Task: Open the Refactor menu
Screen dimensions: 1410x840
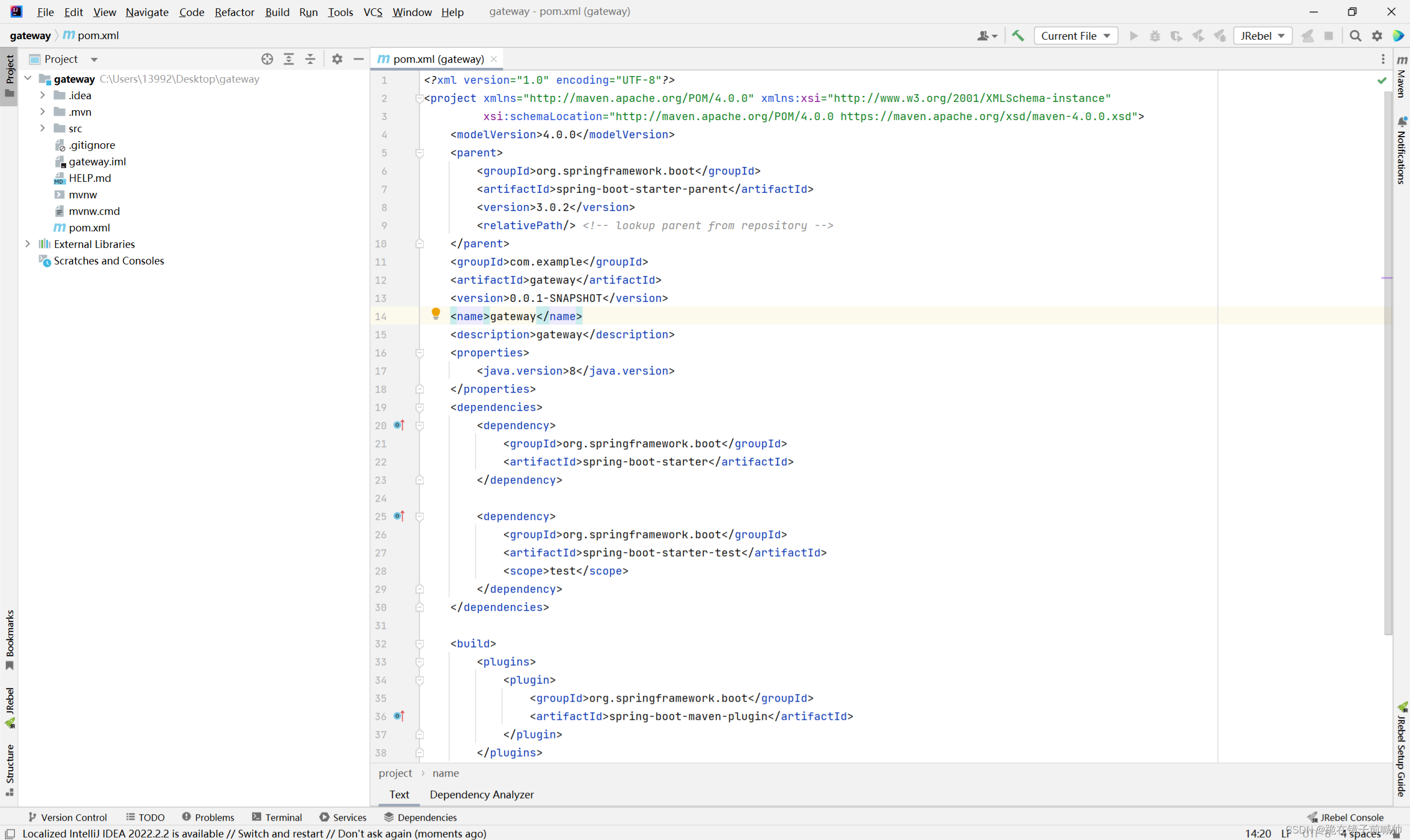Action: (x=234, y=12)
